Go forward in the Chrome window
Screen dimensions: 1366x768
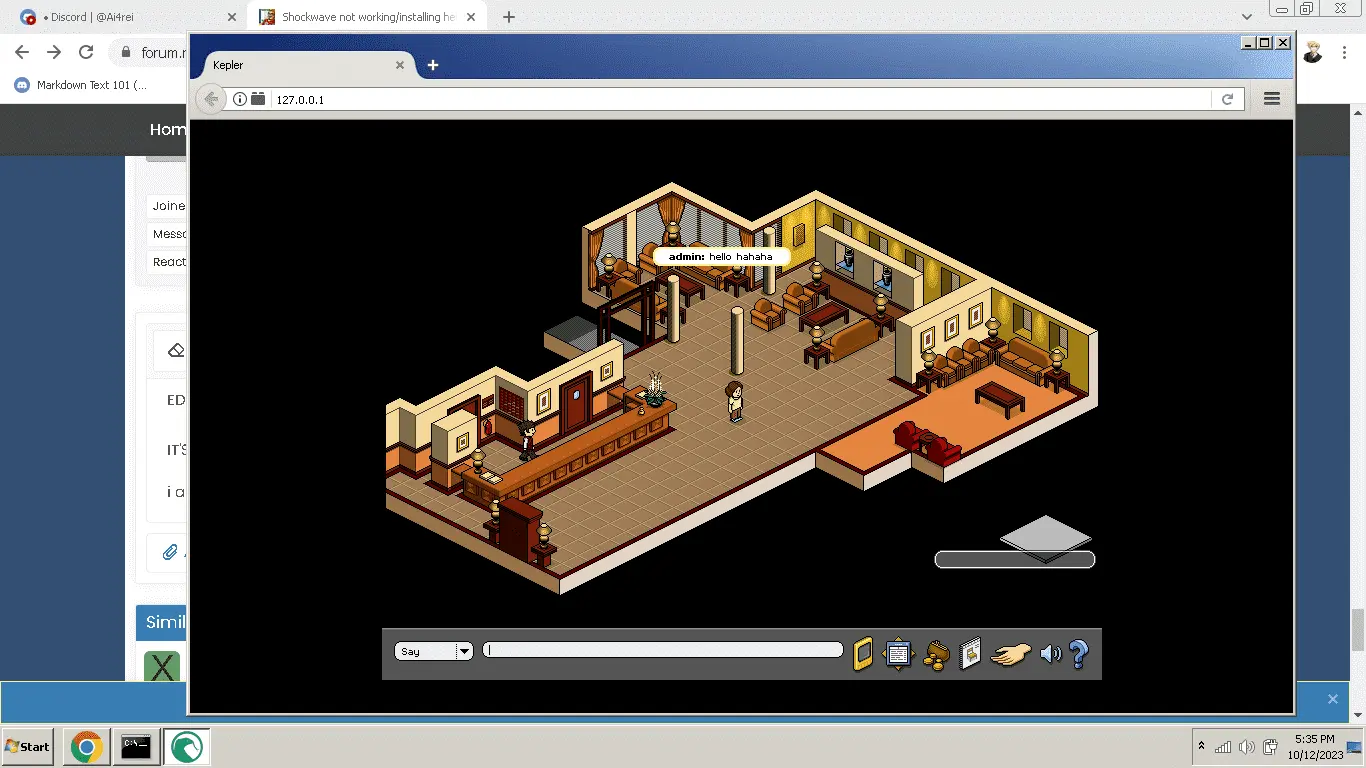[54, 52]
